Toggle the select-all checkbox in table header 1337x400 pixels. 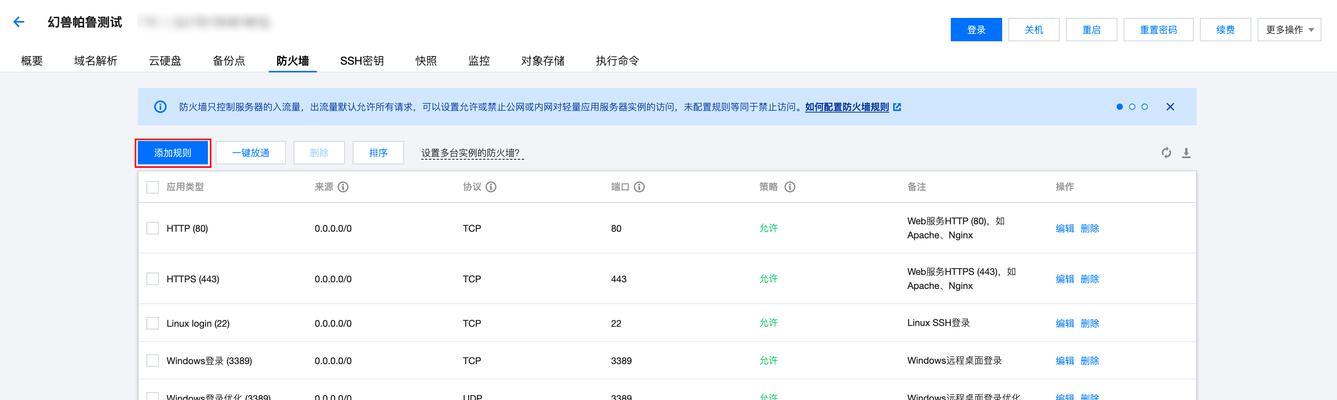click(153, 187)
